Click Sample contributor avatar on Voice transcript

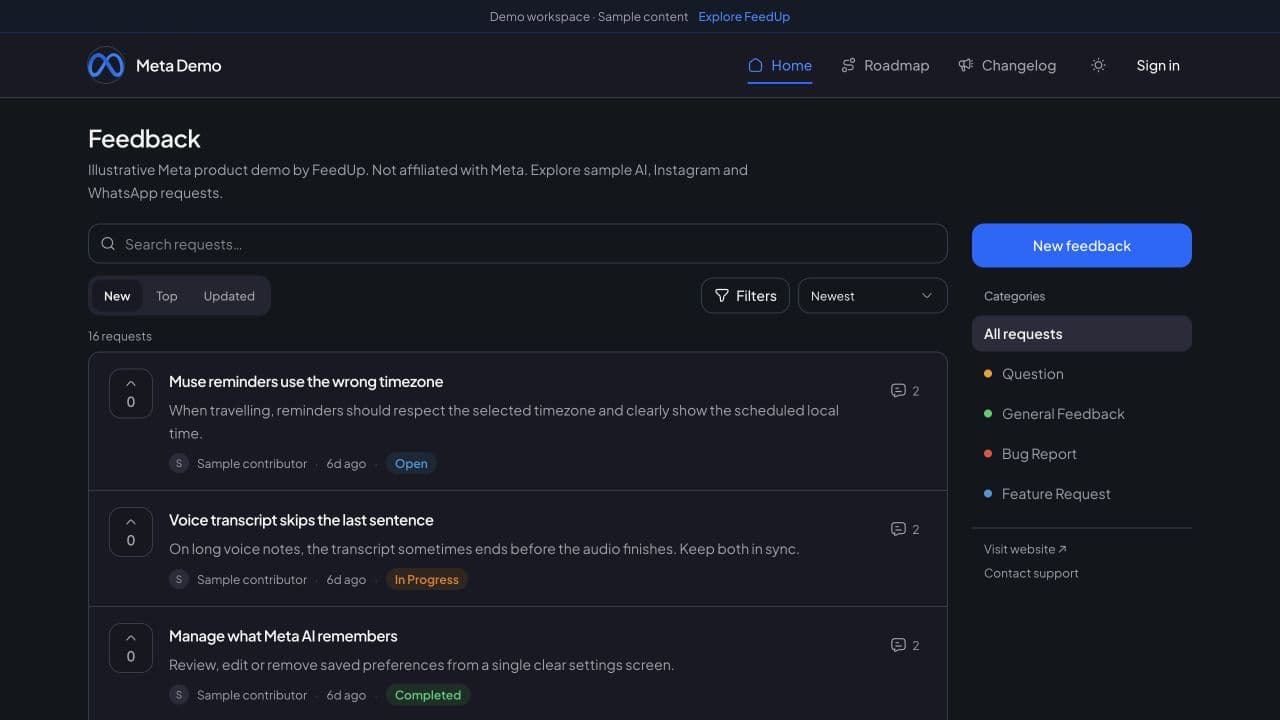[179, 579]
